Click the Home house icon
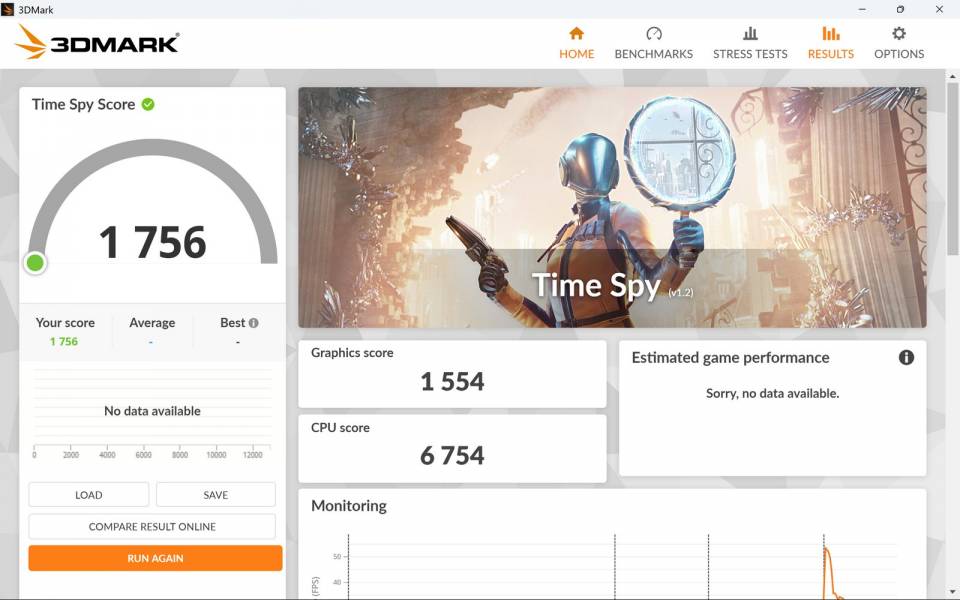Image resolution: width=960 pixels, height=600 pixels. (x=576, y=33)
